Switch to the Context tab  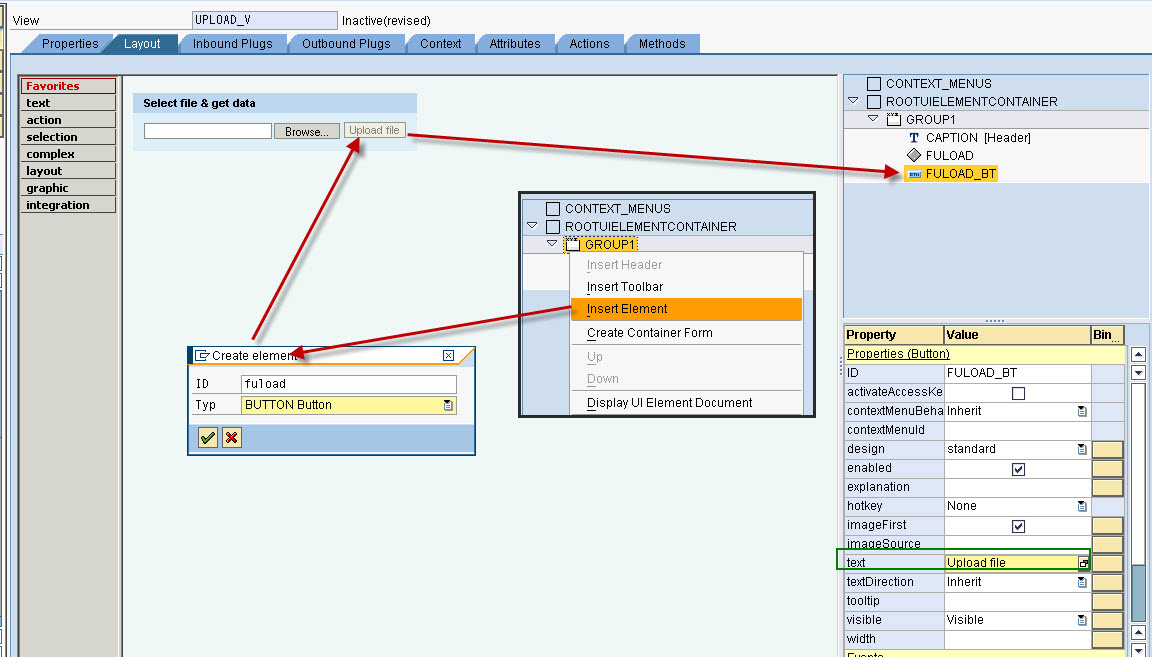[x=440, y=43]
